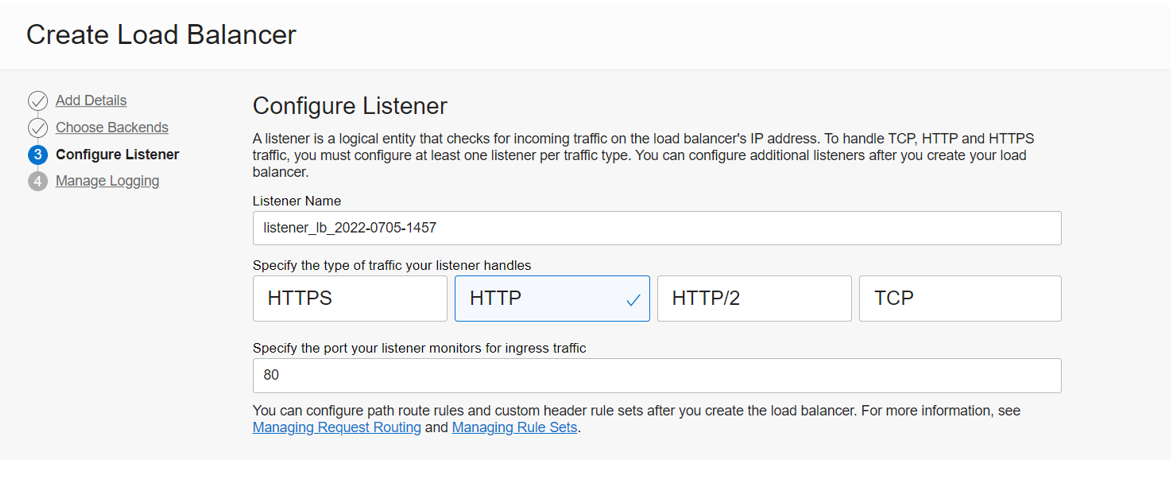Screen dimensions: 1171x484
Task: Pick TCP as the listener traffic type
Action: [x=960, y=298]
